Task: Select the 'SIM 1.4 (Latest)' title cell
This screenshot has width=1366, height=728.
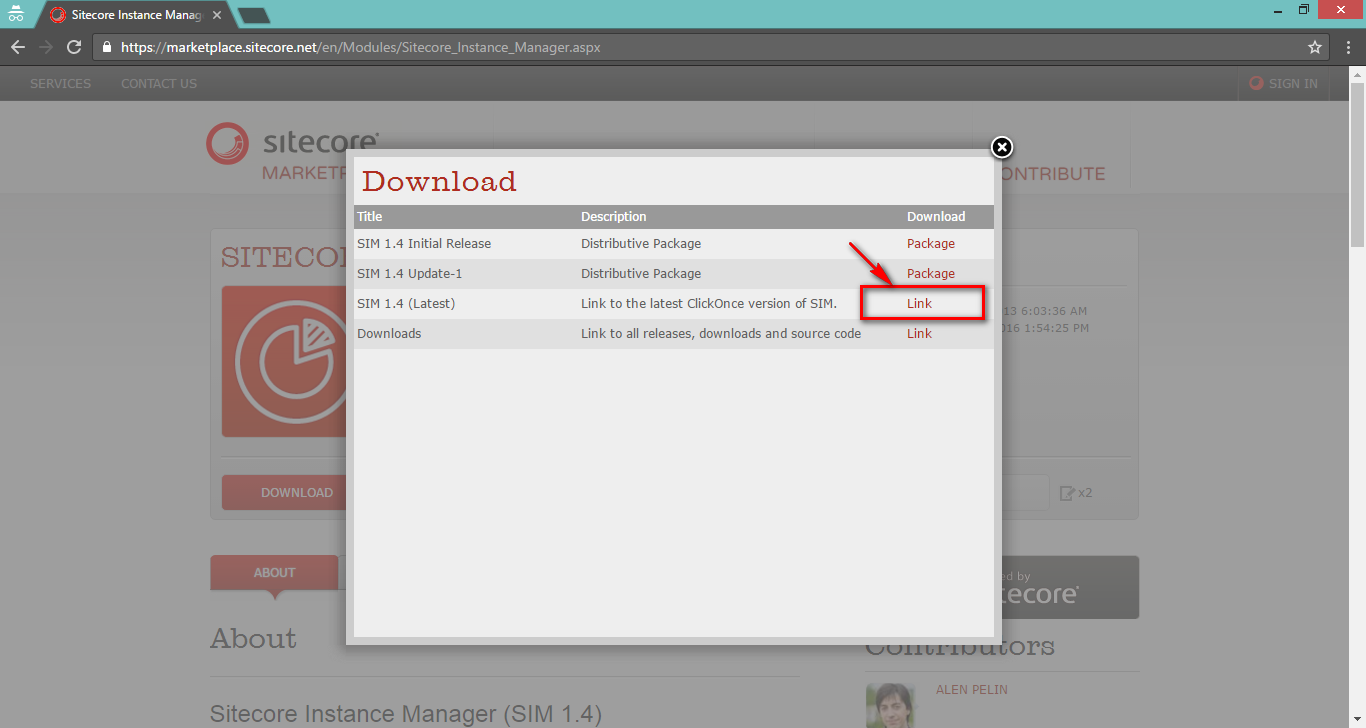Action: click(x=406, y=304)
